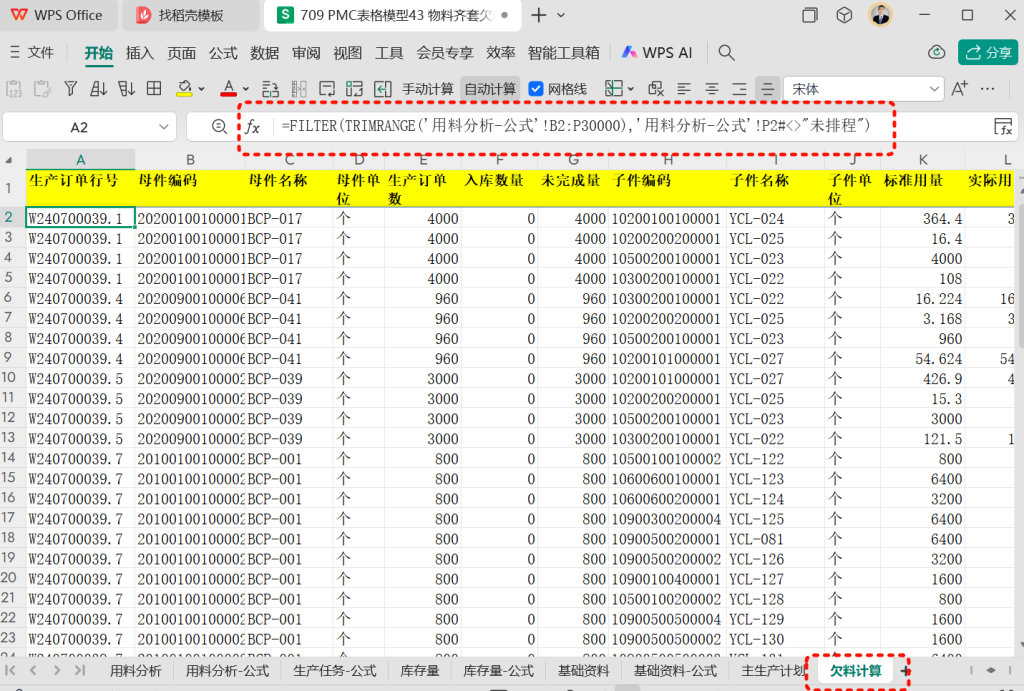The height and width of the screenshot is (691, 1024).
Task: Click into the FILTER formula bar text
Action: [575, 125]
